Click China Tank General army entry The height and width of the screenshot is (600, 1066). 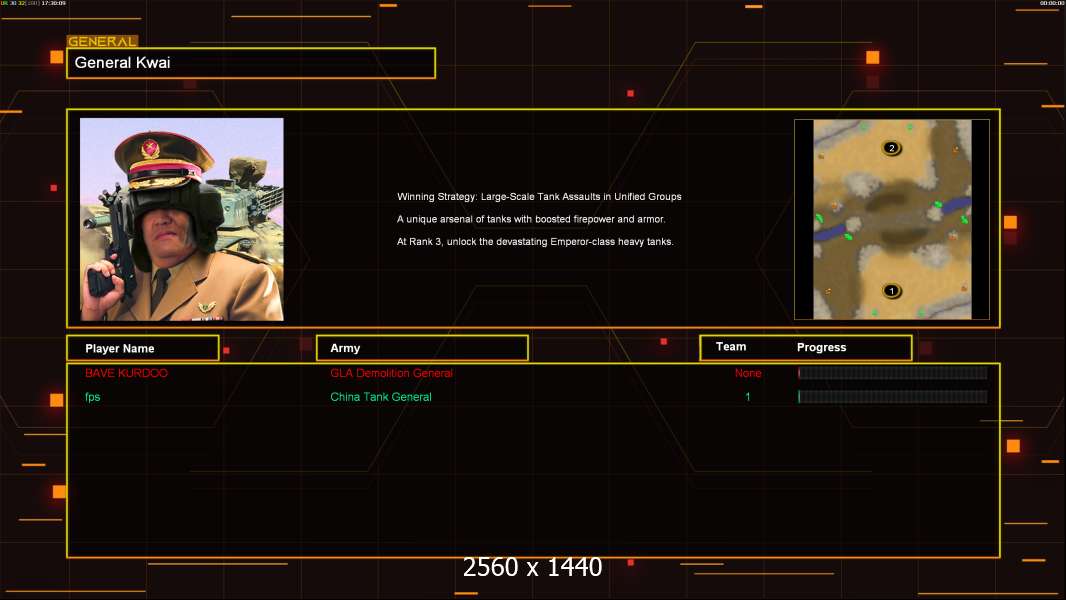(381, 397)
